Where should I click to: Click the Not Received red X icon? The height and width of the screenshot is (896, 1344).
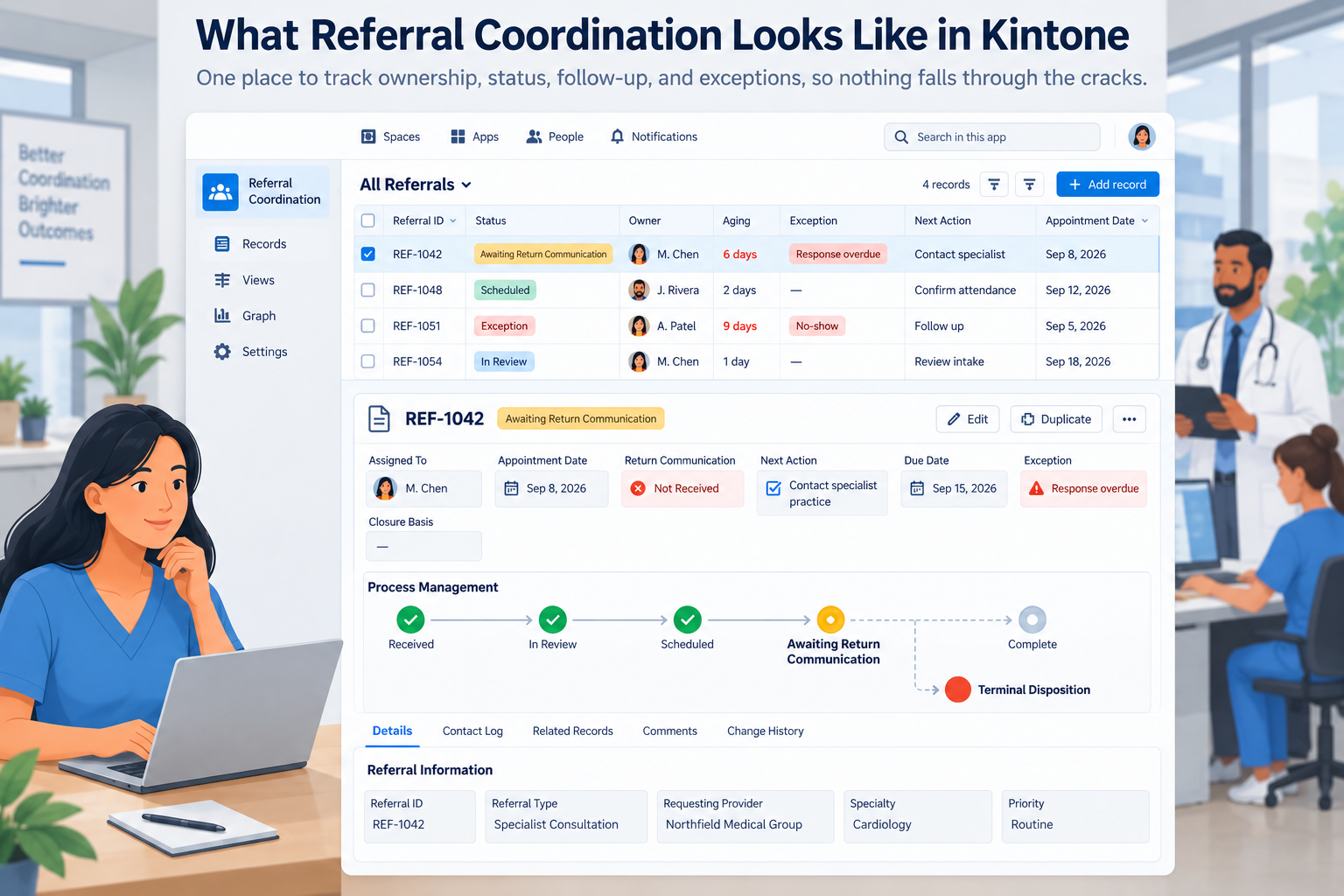pyautogui.click(x=639, y=488)
